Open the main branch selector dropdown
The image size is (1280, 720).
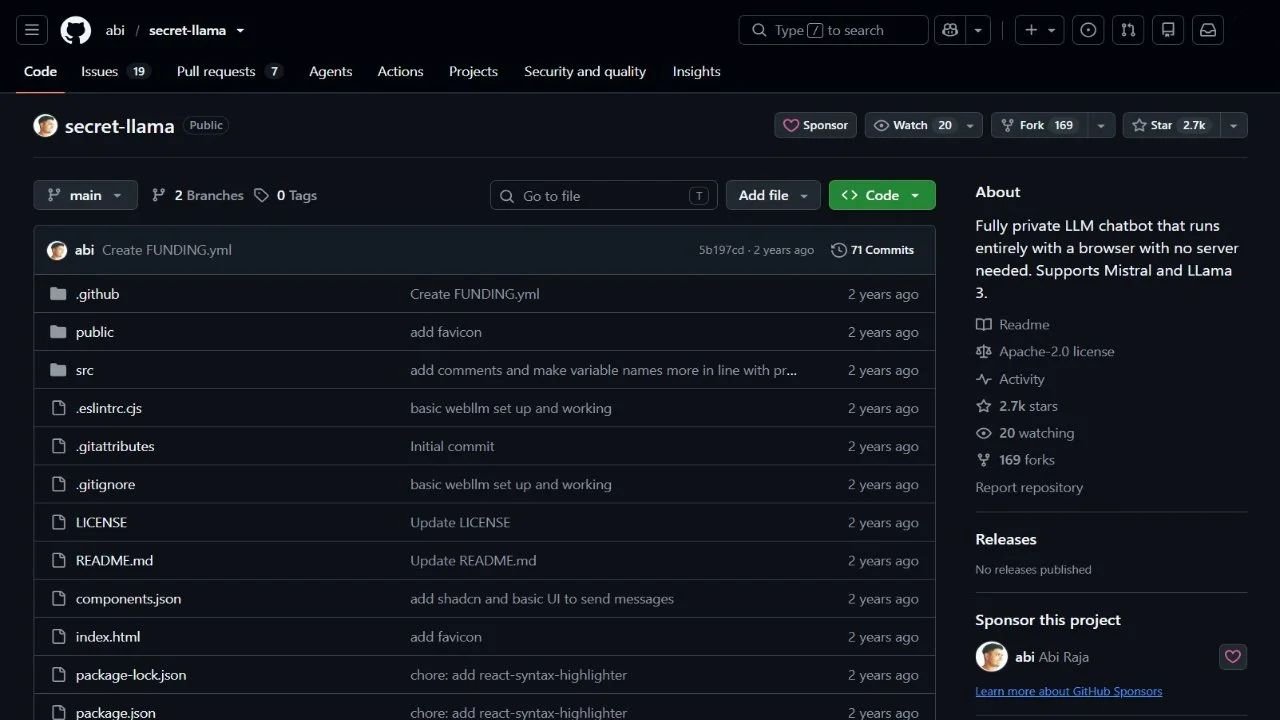tap(85, 195)
